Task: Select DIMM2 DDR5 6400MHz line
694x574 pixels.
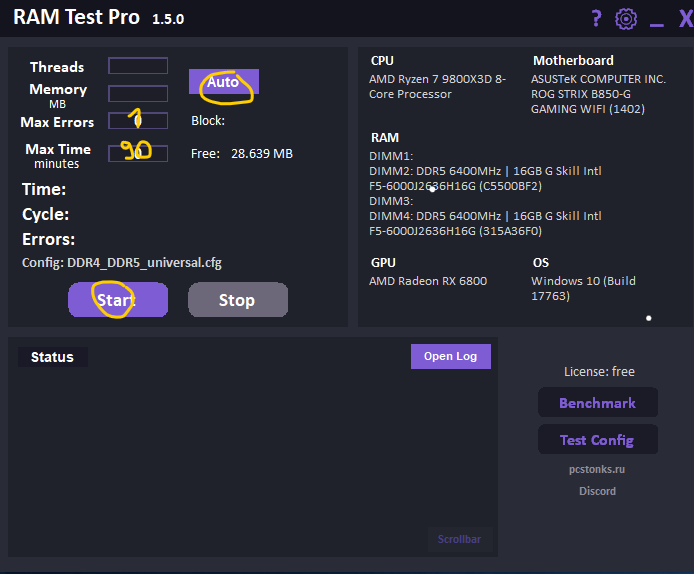Action: coord(485,171)
